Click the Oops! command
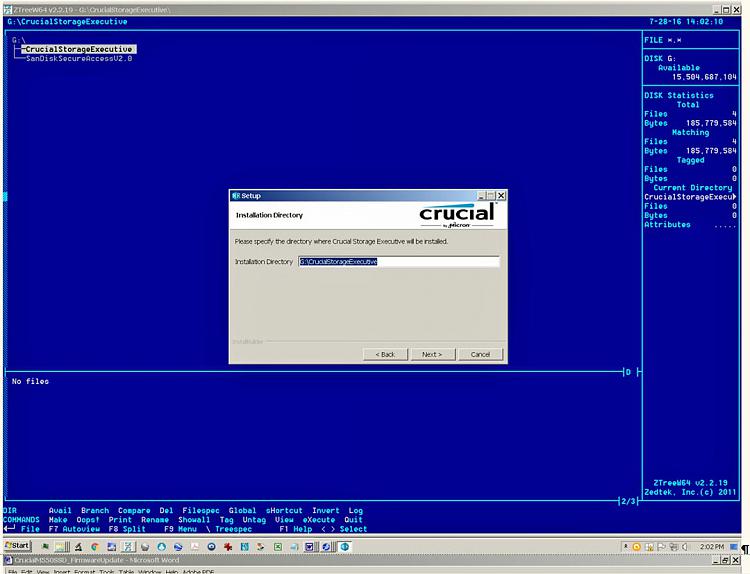Image resolution: width=750 pixels, height=574 pixels. pos(88,520)
